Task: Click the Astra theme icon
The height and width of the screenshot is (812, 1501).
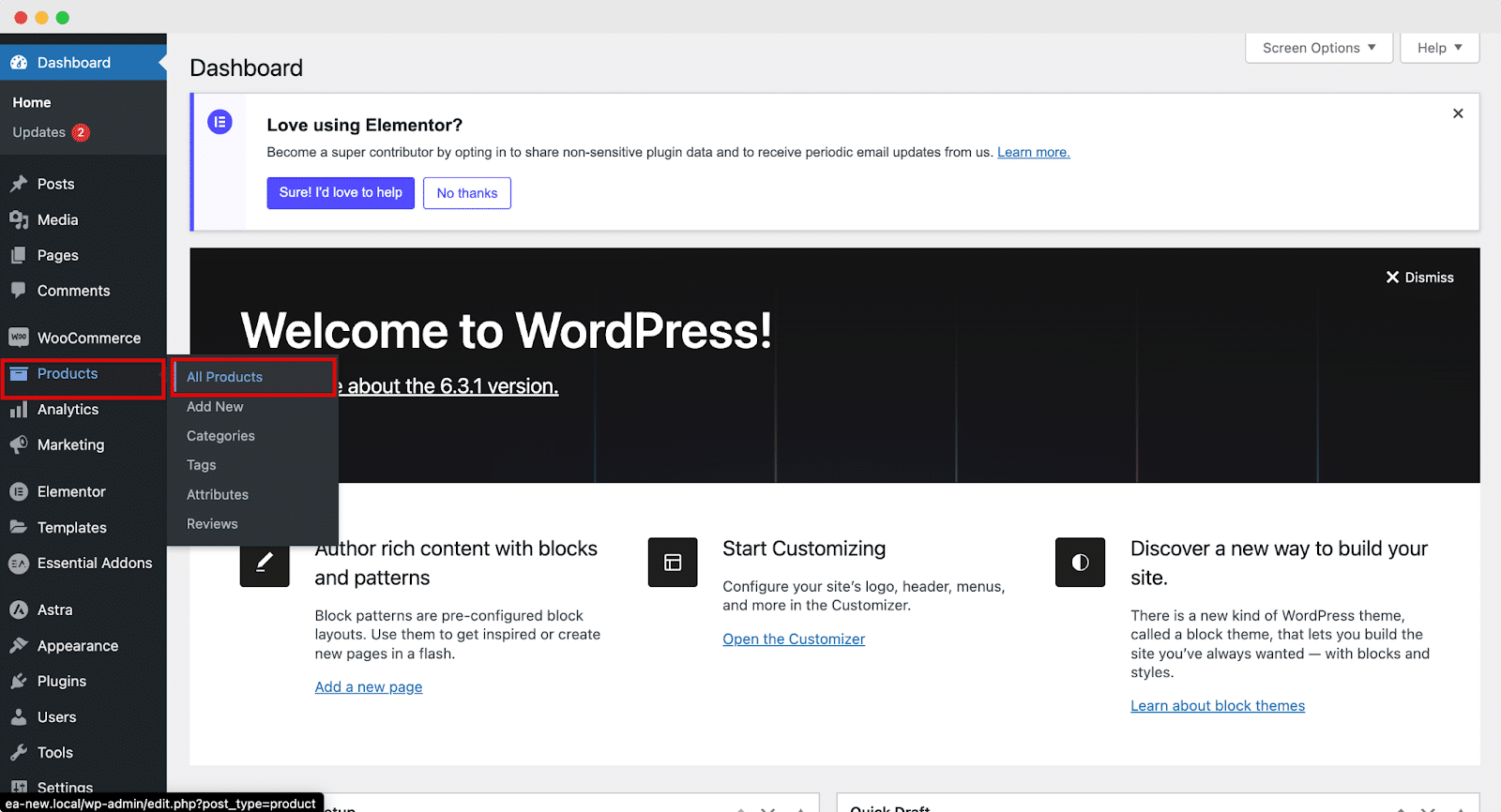Action: click(x=19, y=609)
